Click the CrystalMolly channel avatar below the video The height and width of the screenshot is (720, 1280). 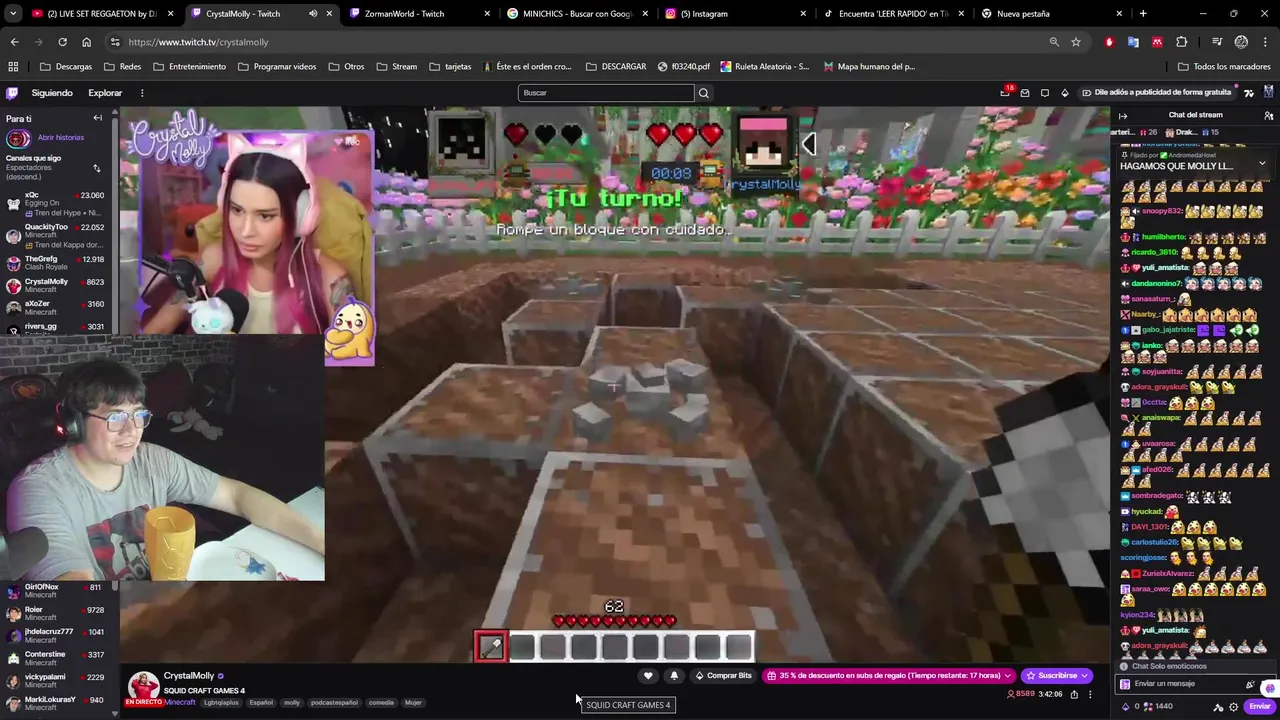coord(143,686)
